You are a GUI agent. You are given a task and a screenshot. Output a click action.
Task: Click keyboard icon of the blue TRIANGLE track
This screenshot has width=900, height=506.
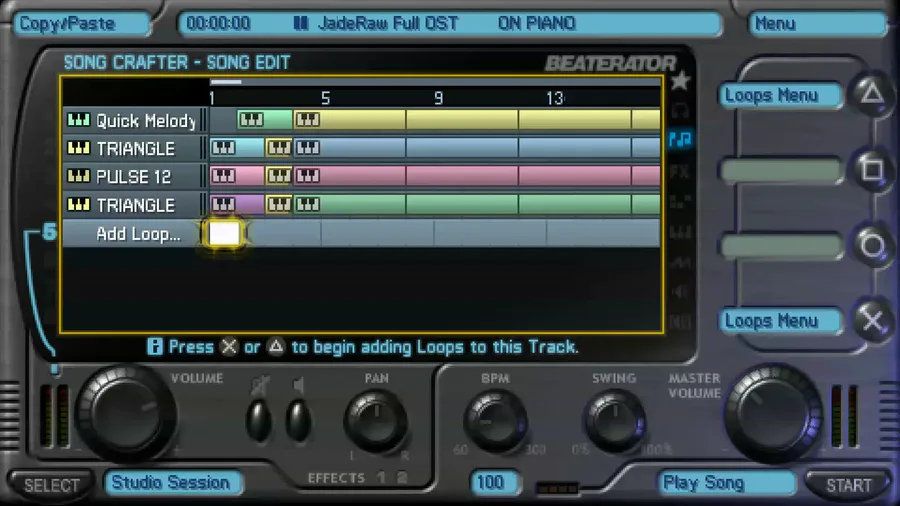79,148
